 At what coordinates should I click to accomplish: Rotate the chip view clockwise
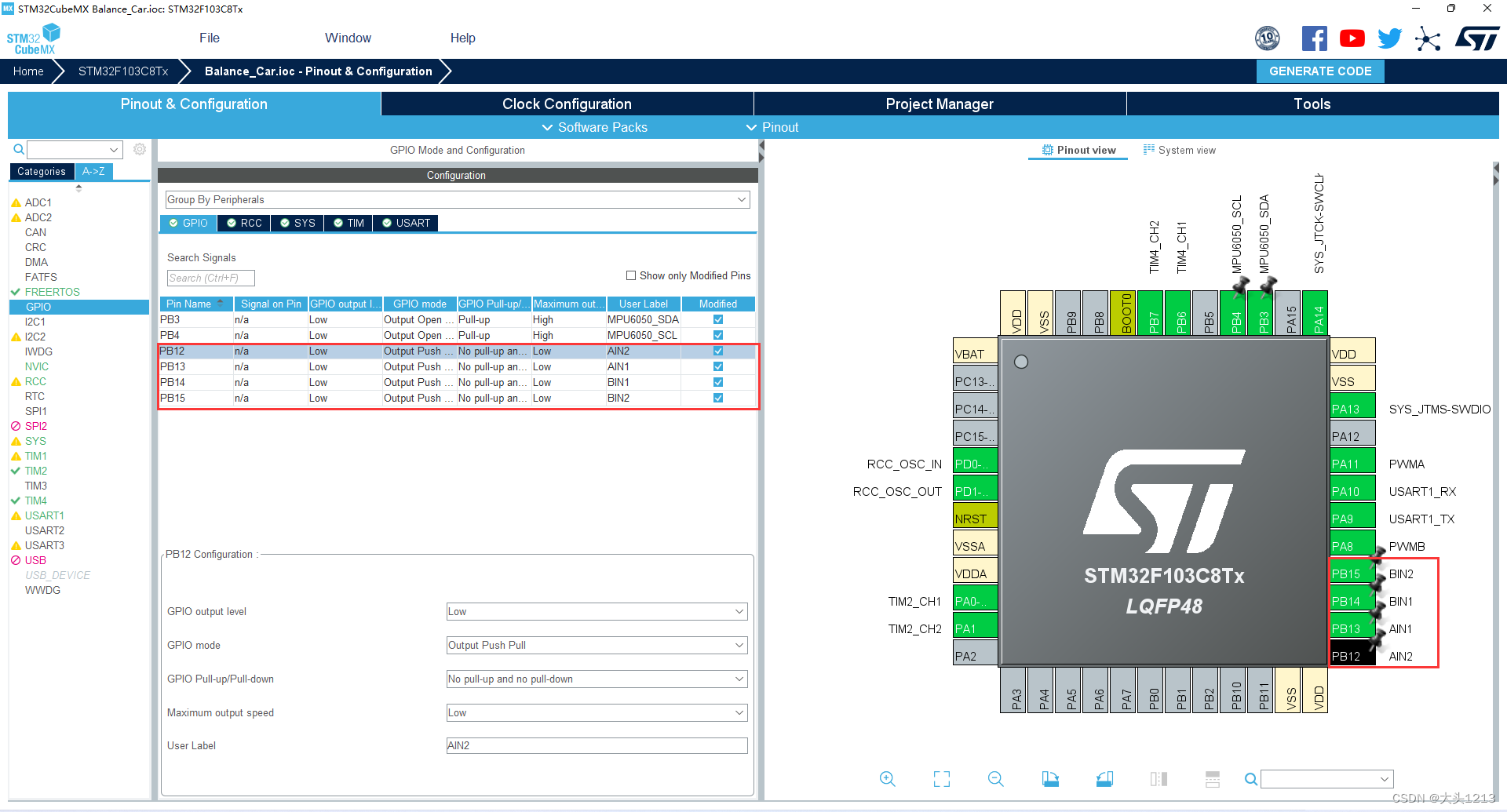click(x=1050, y=779)
